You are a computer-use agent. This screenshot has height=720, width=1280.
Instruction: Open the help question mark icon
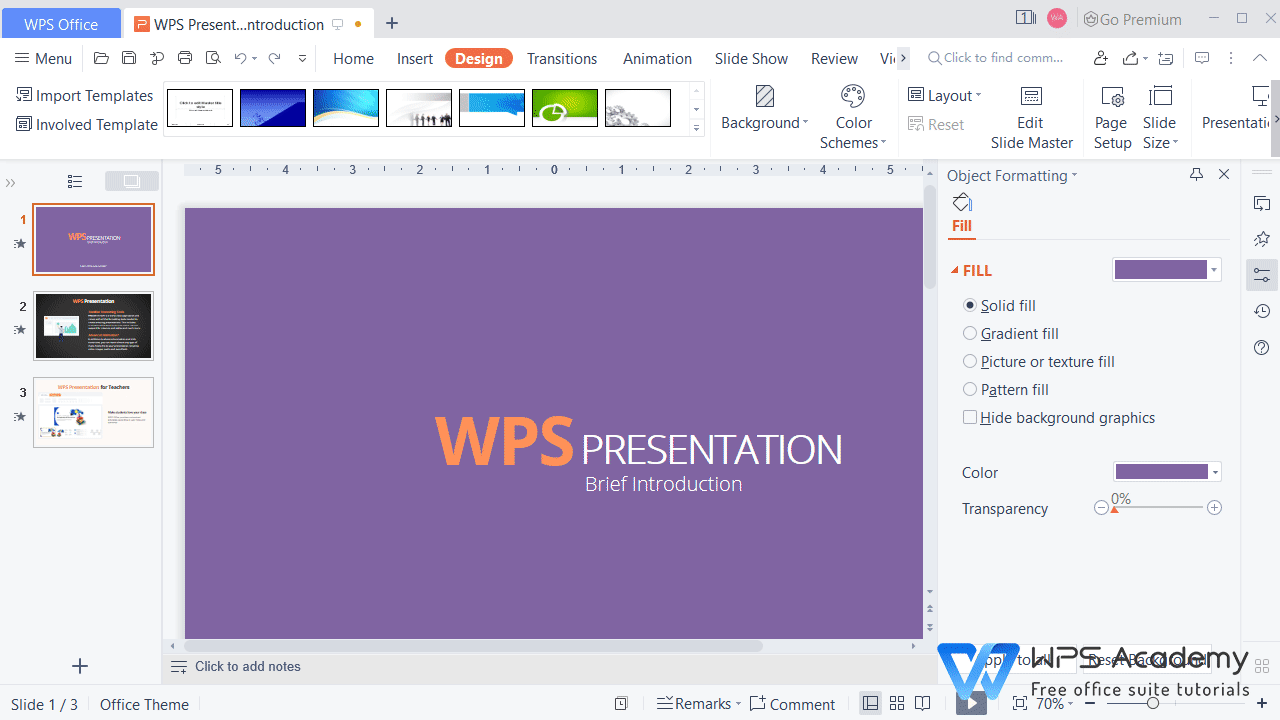1262,348
